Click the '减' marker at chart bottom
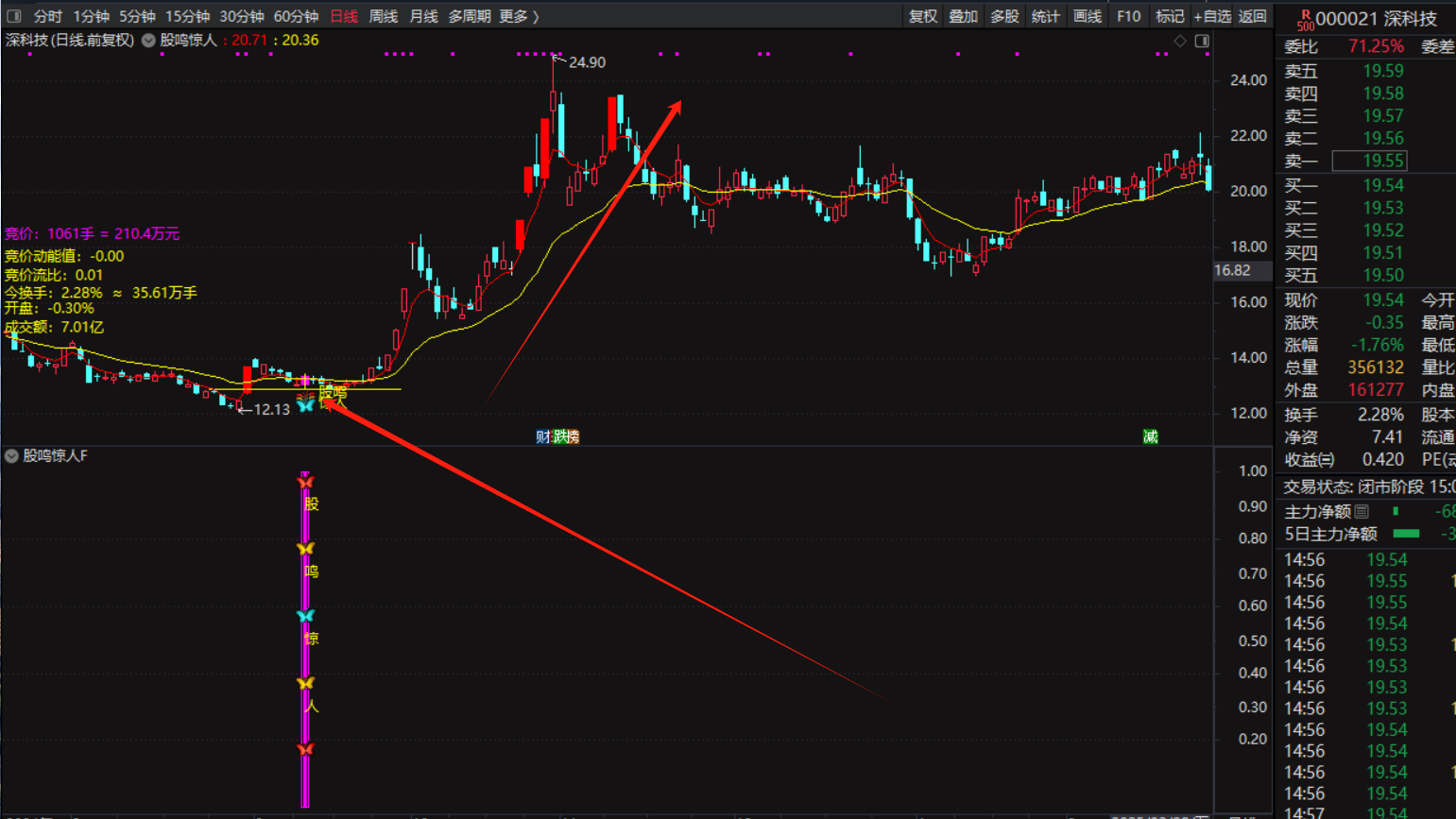The width and height of the screenshot is (1456, 819). (x=1150, y=436)
